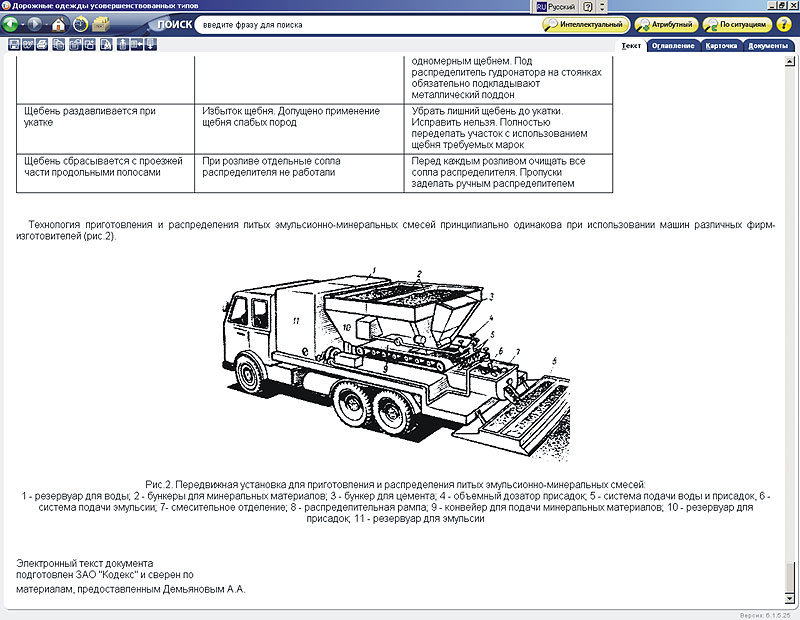Click the Save floppy disk icon
Viewport: 800px width, 620px height.
click(14, 45)
